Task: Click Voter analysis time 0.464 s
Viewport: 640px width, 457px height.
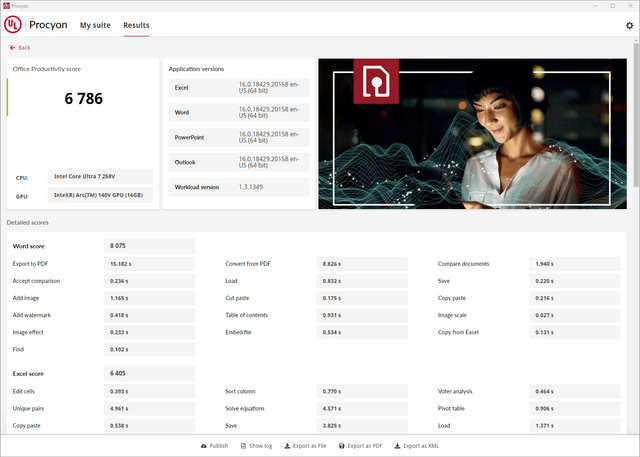Action: [575, 391]
